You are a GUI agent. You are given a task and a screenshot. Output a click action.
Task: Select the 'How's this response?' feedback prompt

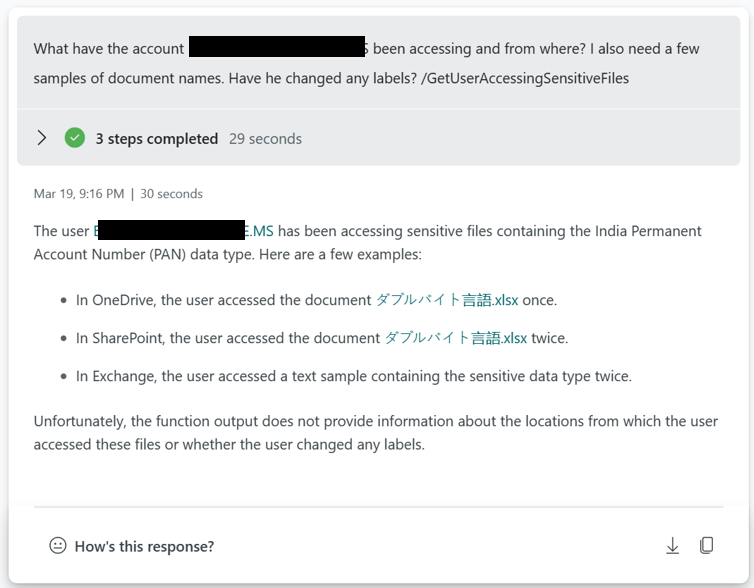pyautogui.click(x=144, y=546)
